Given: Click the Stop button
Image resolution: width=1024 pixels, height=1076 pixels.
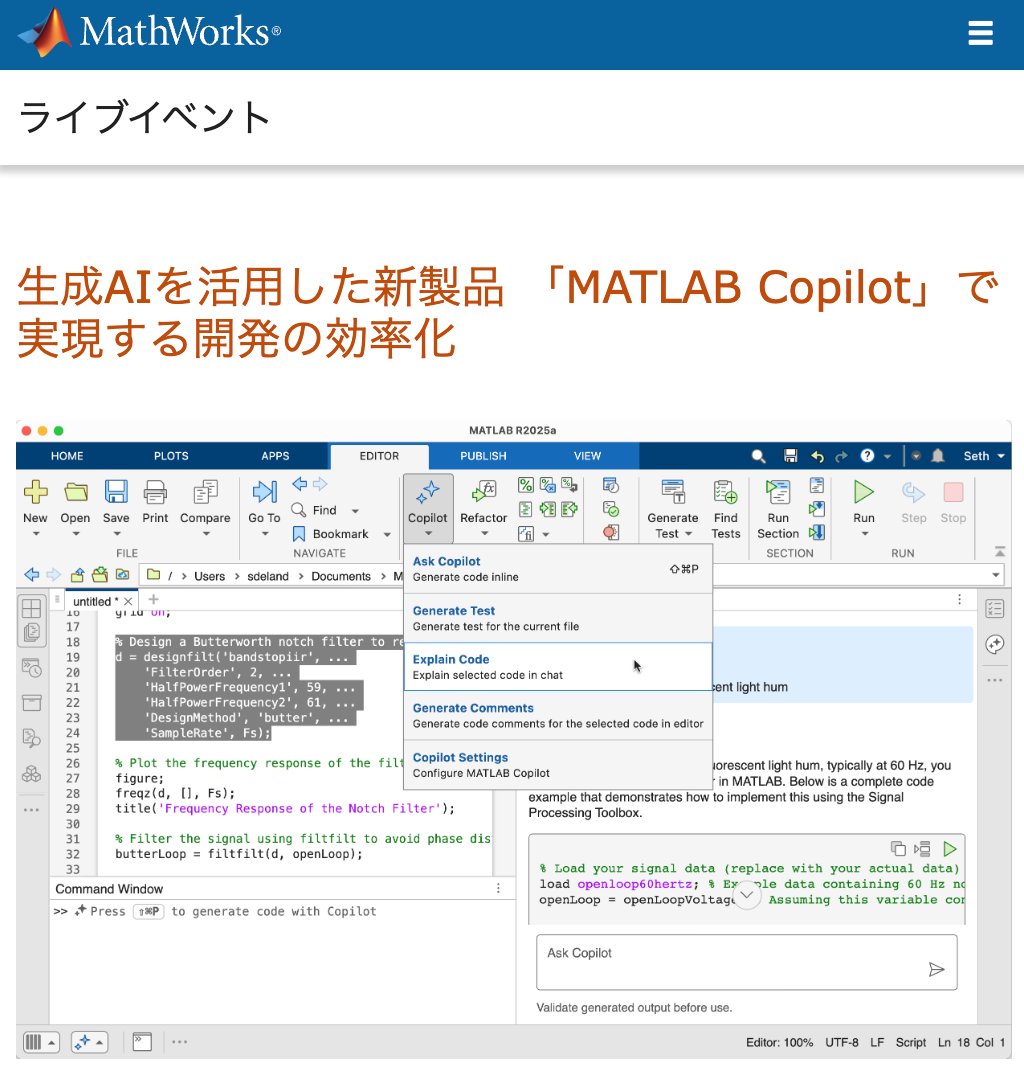Looking at the screenshot, I should (953, 502).
